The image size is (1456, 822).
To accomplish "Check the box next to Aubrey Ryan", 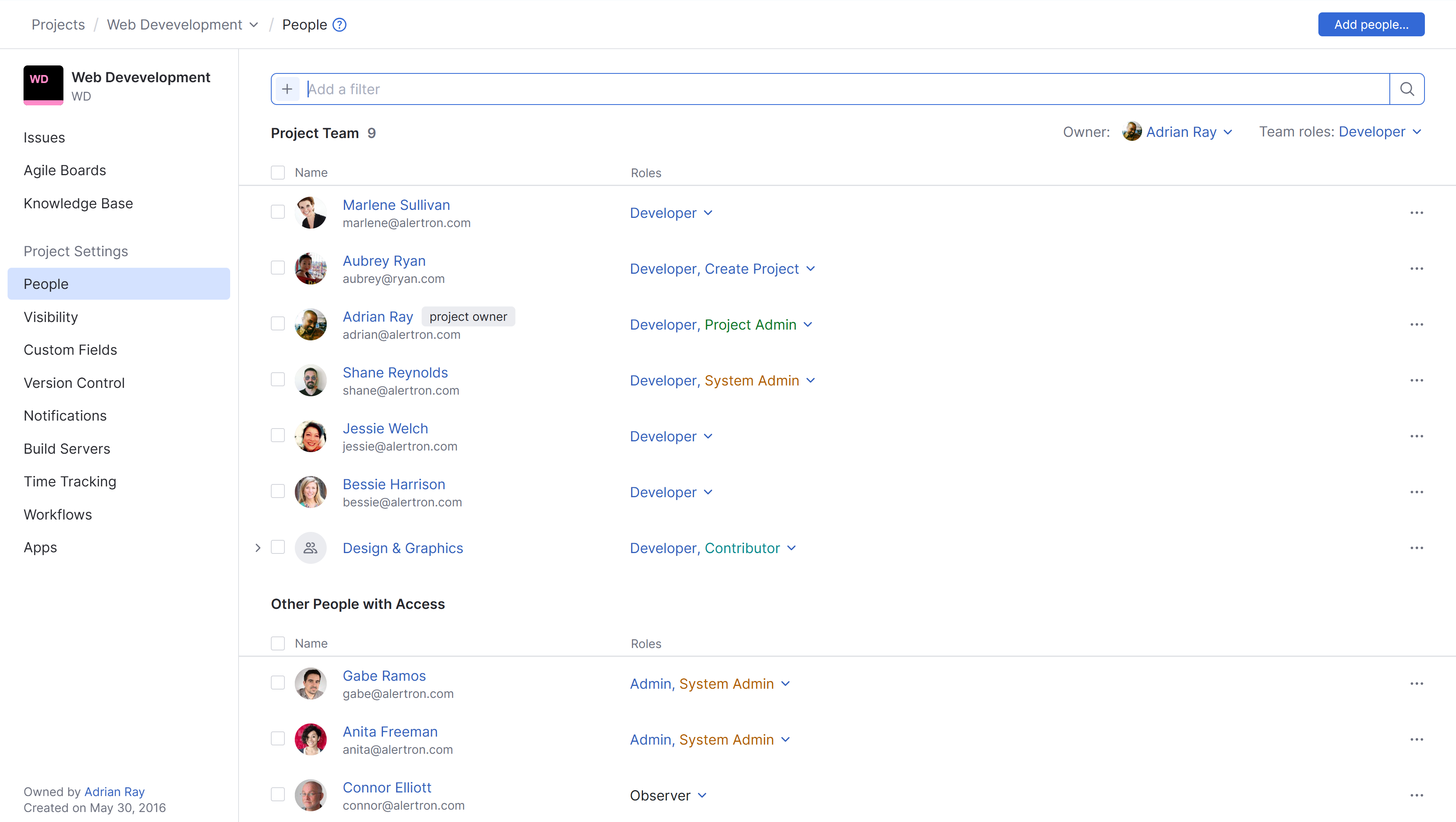I will [278, 268].
